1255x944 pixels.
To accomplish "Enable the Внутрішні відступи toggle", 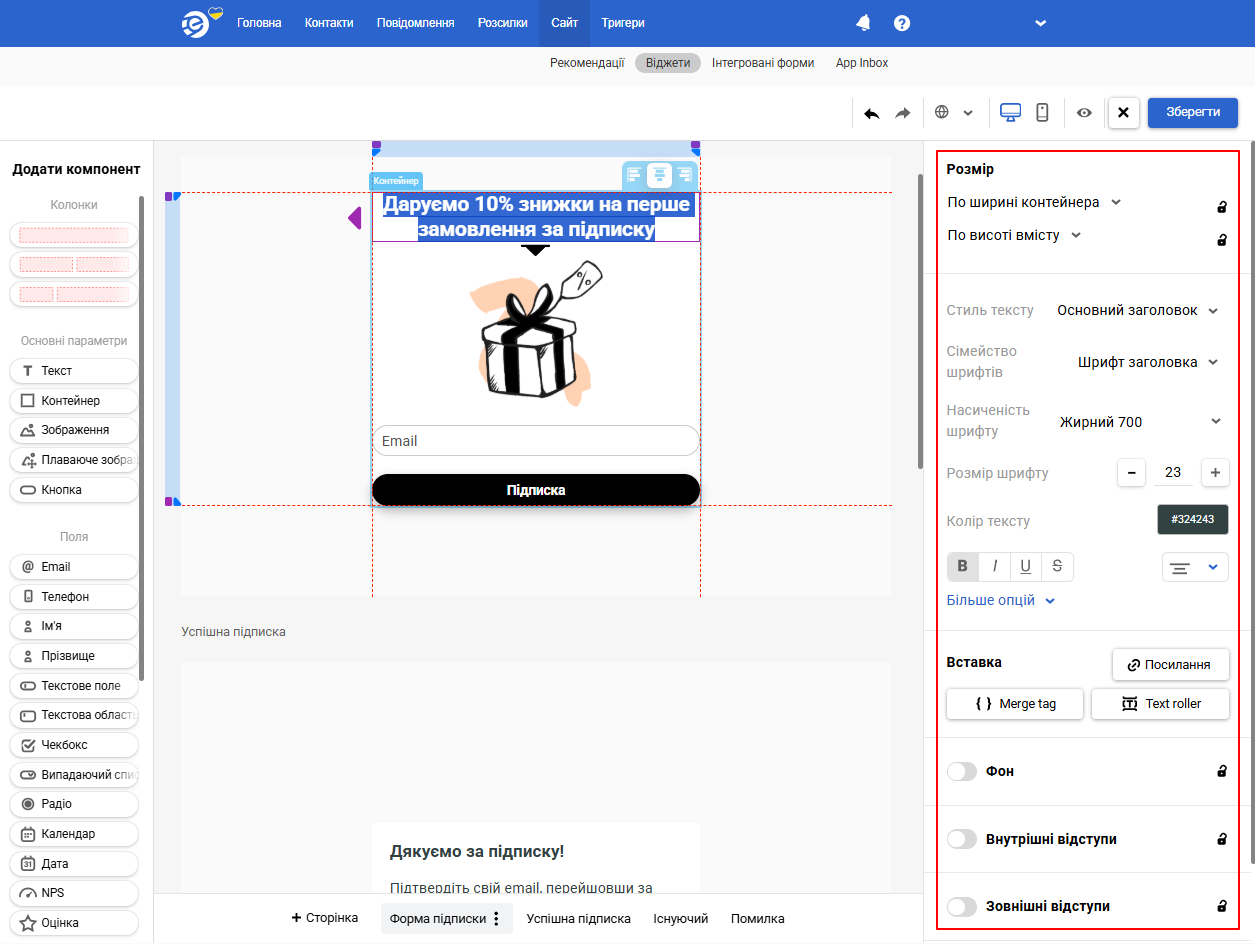I will tap(962, 839).
